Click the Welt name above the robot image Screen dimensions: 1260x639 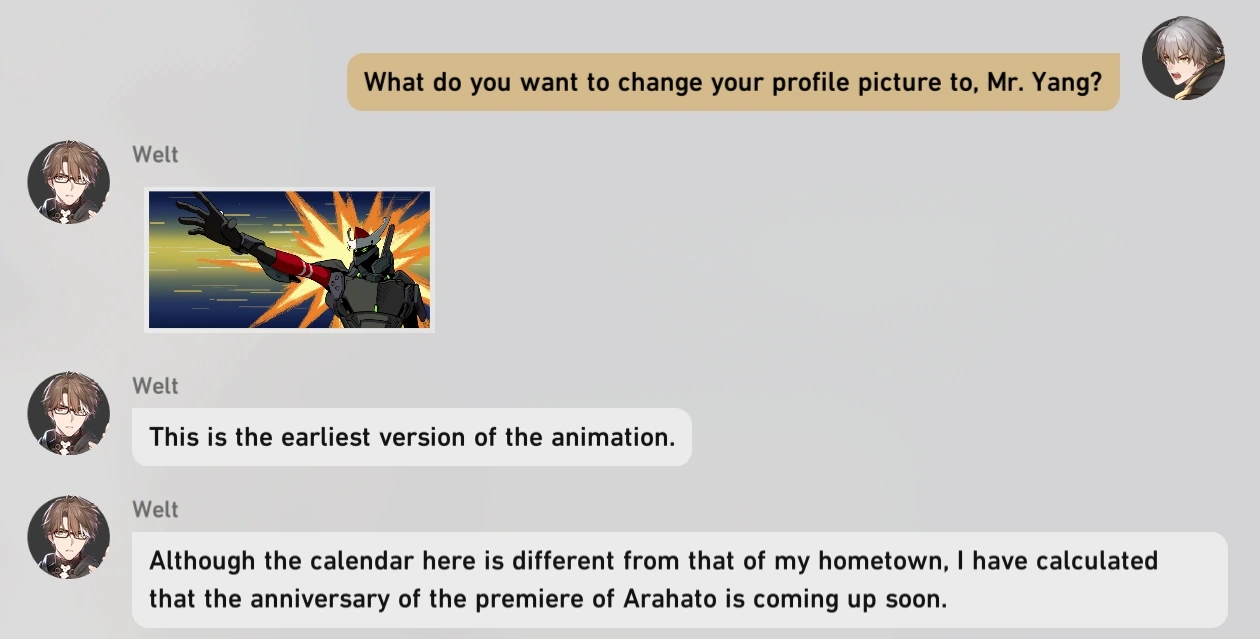pos(155,155)
